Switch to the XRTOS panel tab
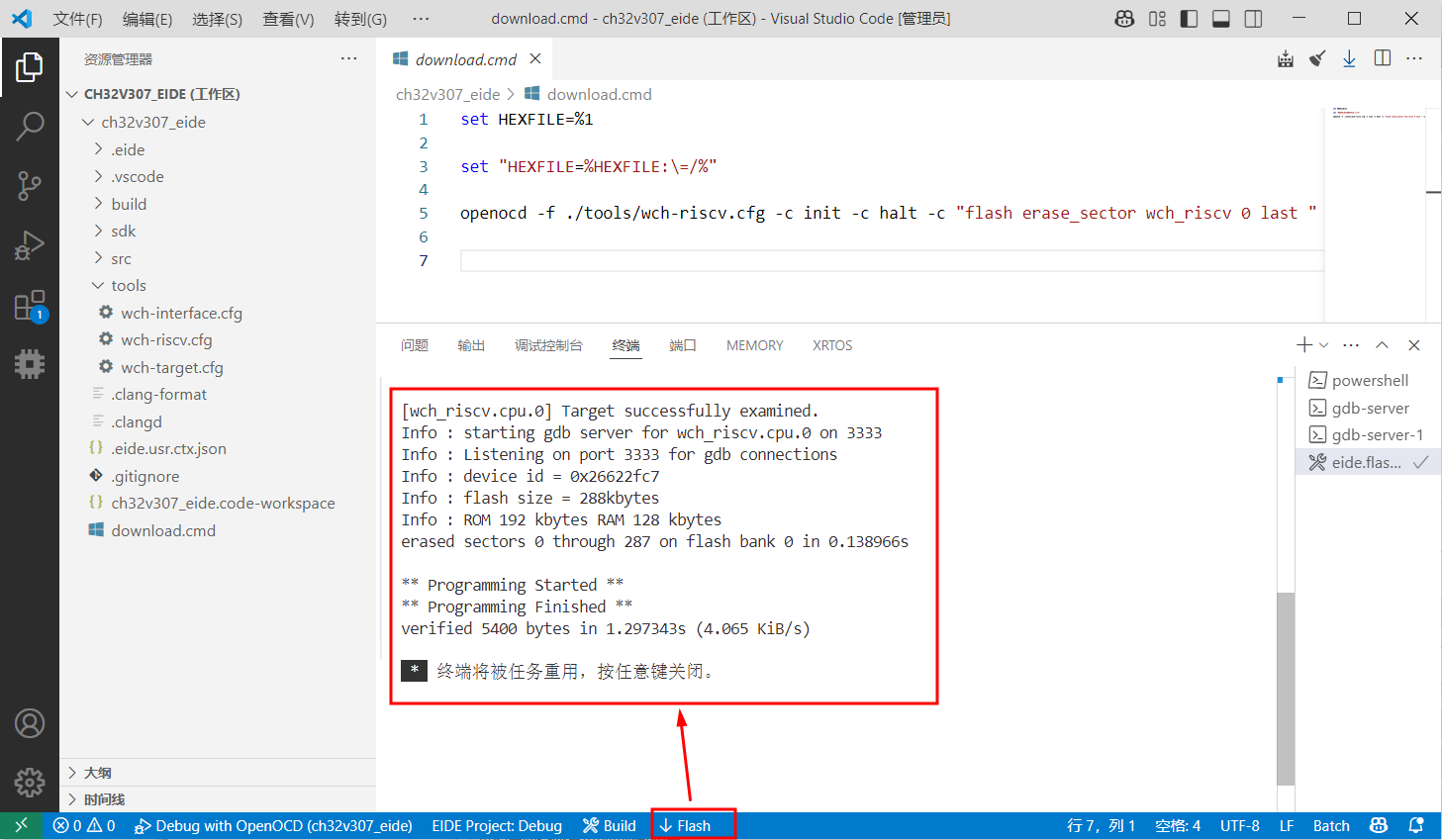 (832, 345)
